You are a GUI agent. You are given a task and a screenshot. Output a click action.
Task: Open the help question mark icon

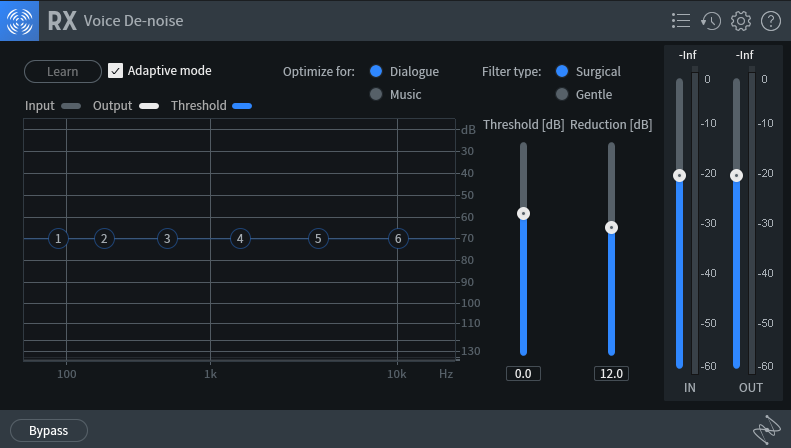771,21
